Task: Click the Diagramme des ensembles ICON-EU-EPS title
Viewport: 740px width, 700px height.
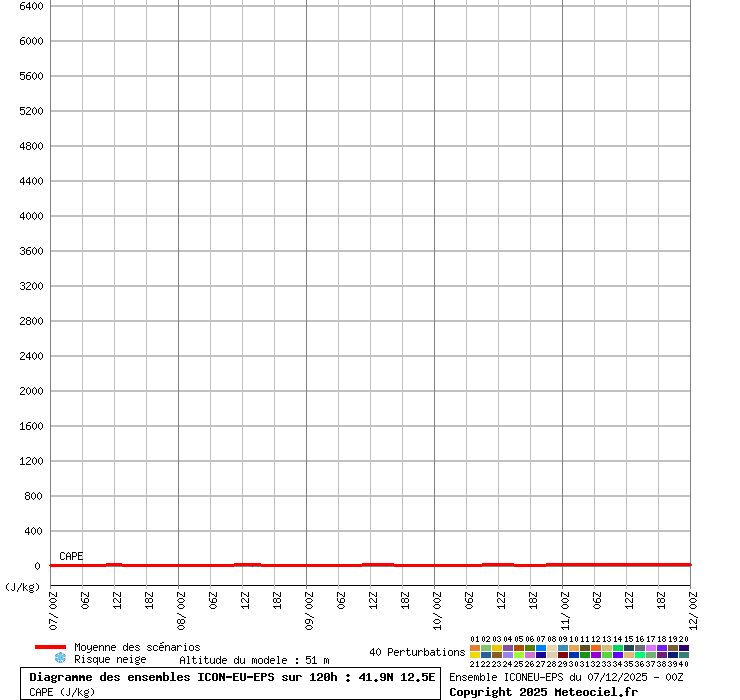Action: [232, 677]
